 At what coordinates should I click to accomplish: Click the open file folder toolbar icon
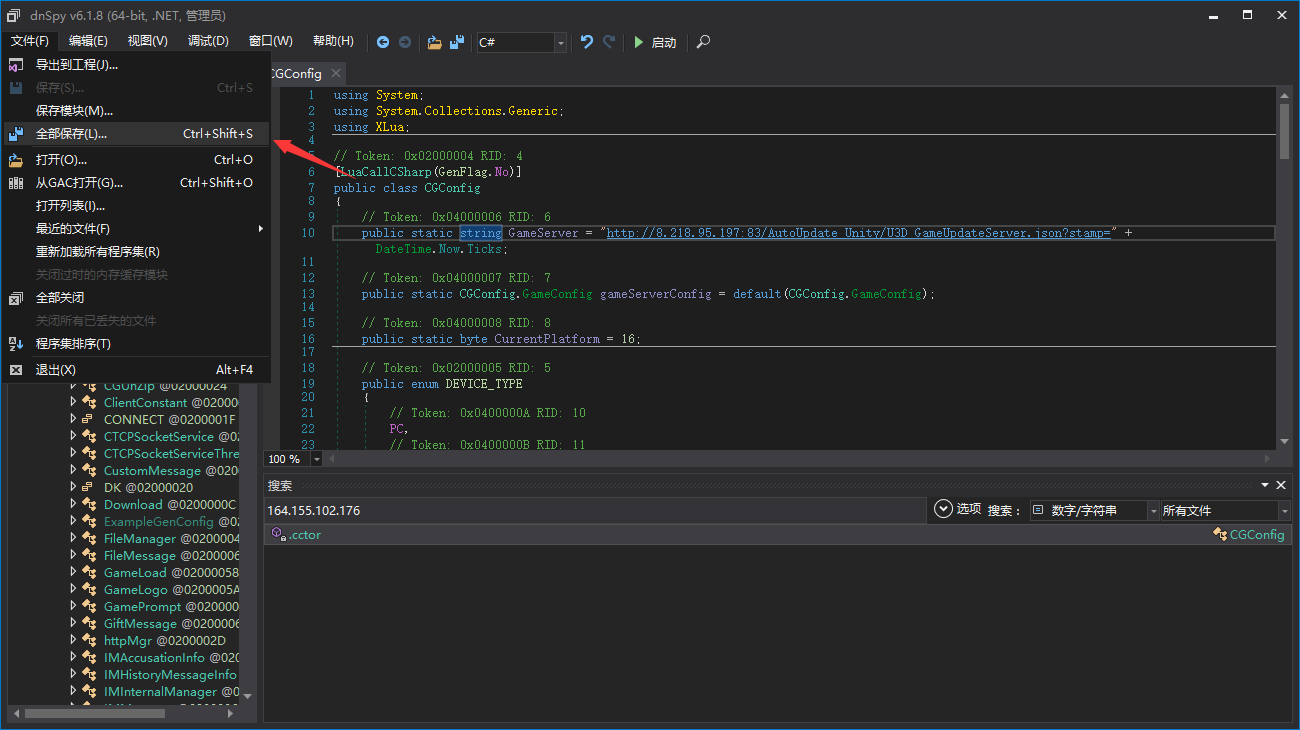pyautogui.click(x=434, y=42)
